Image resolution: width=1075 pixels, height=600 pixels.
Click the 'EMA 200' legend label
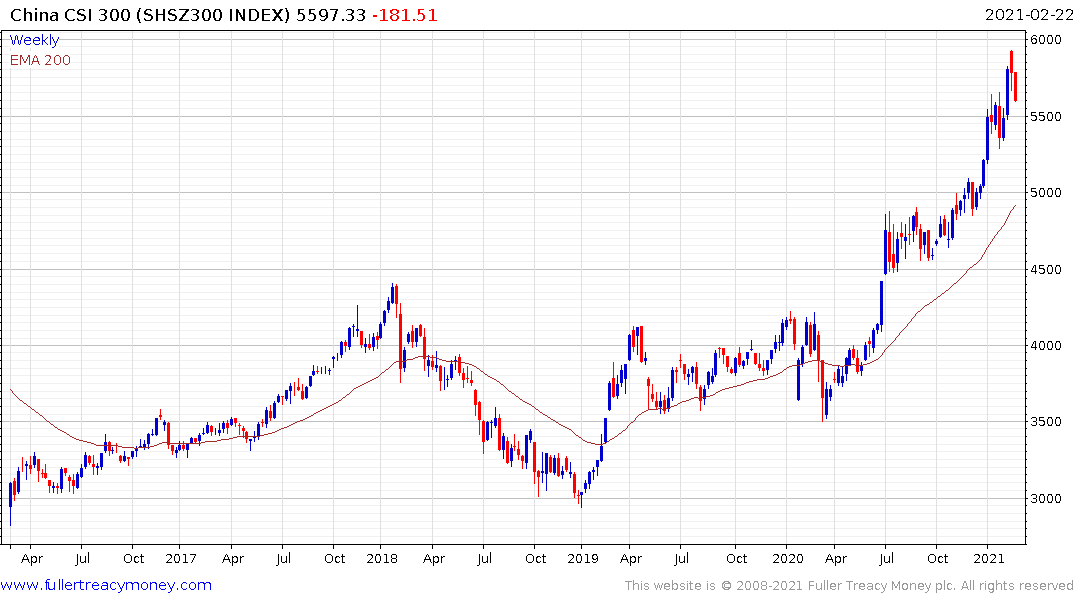[x=40, y=60]
